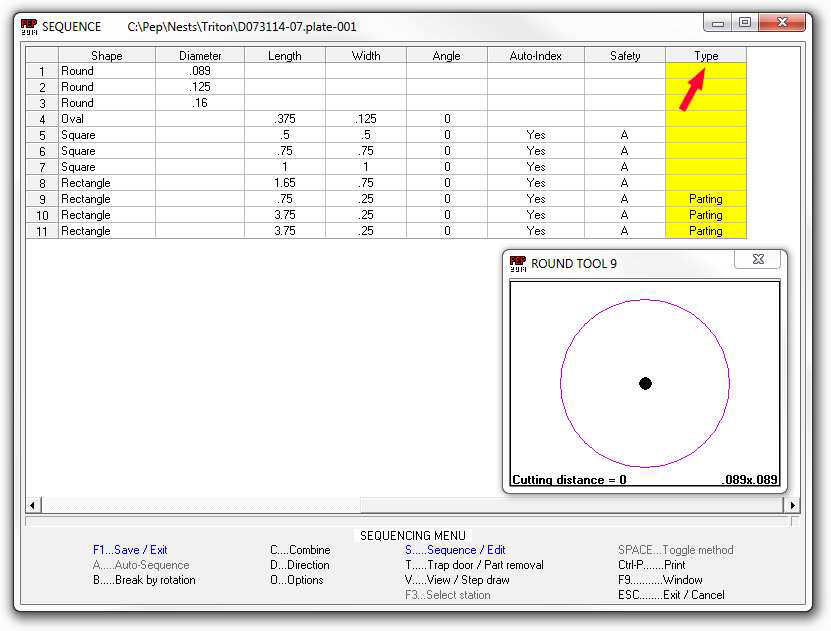Screen dimensions: 831x631
Task: Click Auto-Index Yes cell in row 5
Action: pos(536,135)
